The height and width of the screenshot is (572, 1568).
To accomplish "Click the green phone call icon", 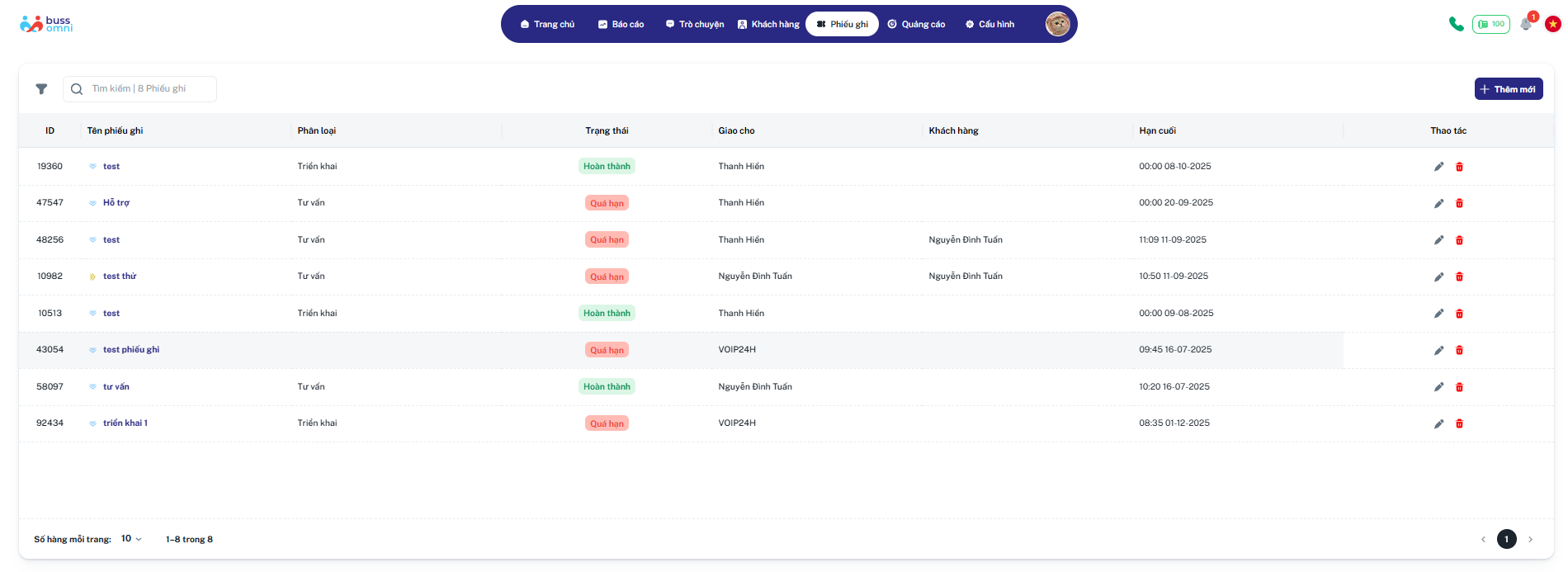I will [x=1456, y=24].
